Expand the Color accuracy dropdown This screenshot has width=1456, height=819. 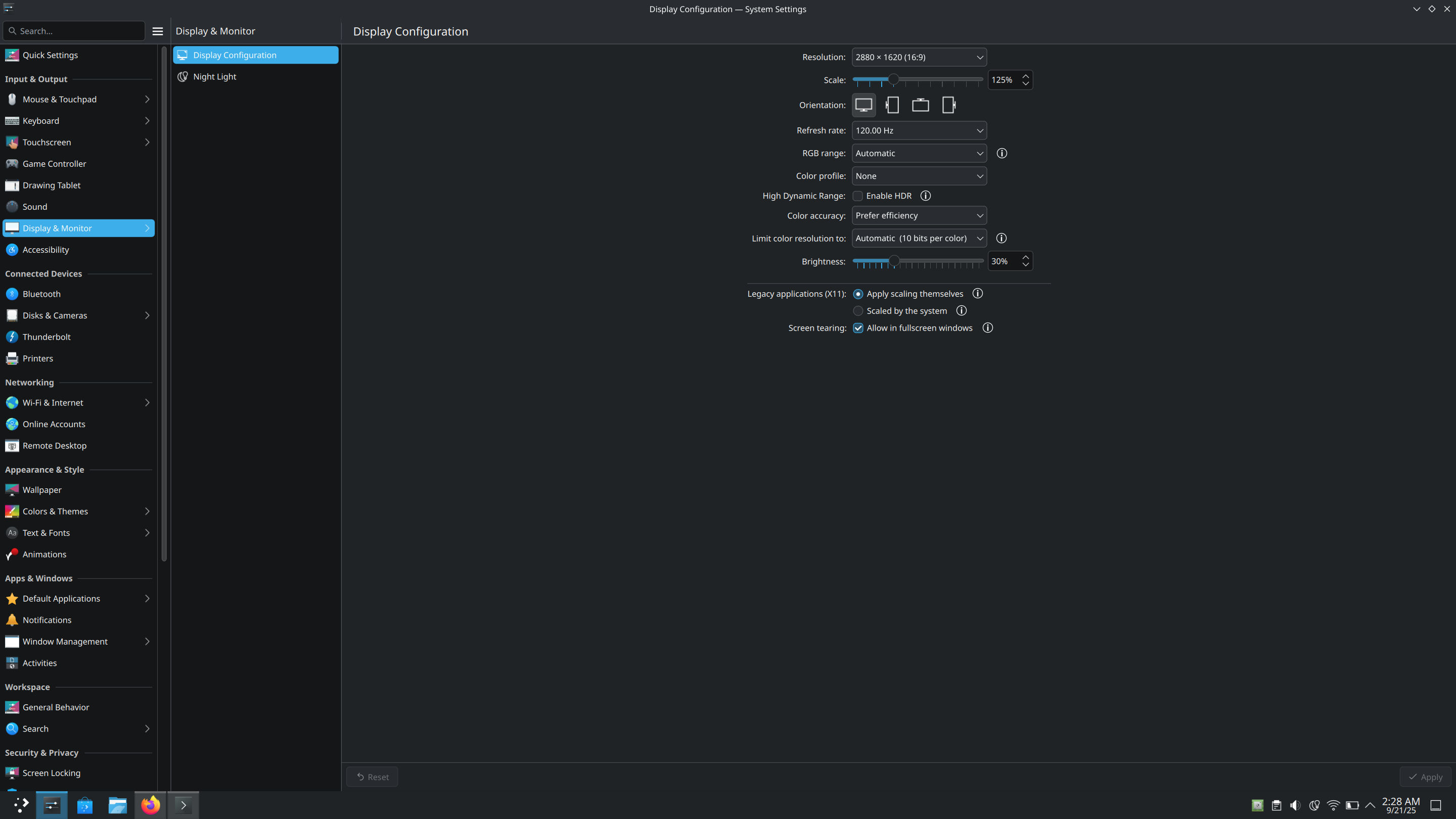(x=919, y=215)
